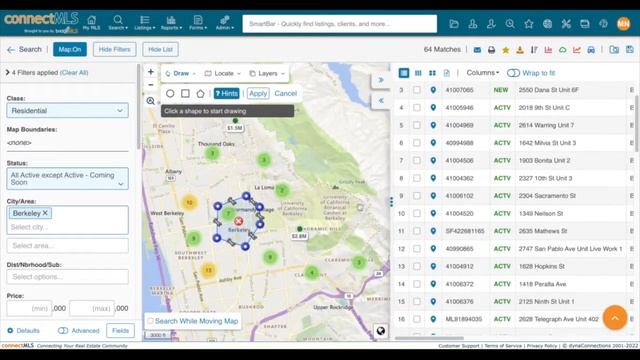Viewport: 640px width, 360px height.
Task: Open the tools scissors icon in header
Action: (566, 24)
